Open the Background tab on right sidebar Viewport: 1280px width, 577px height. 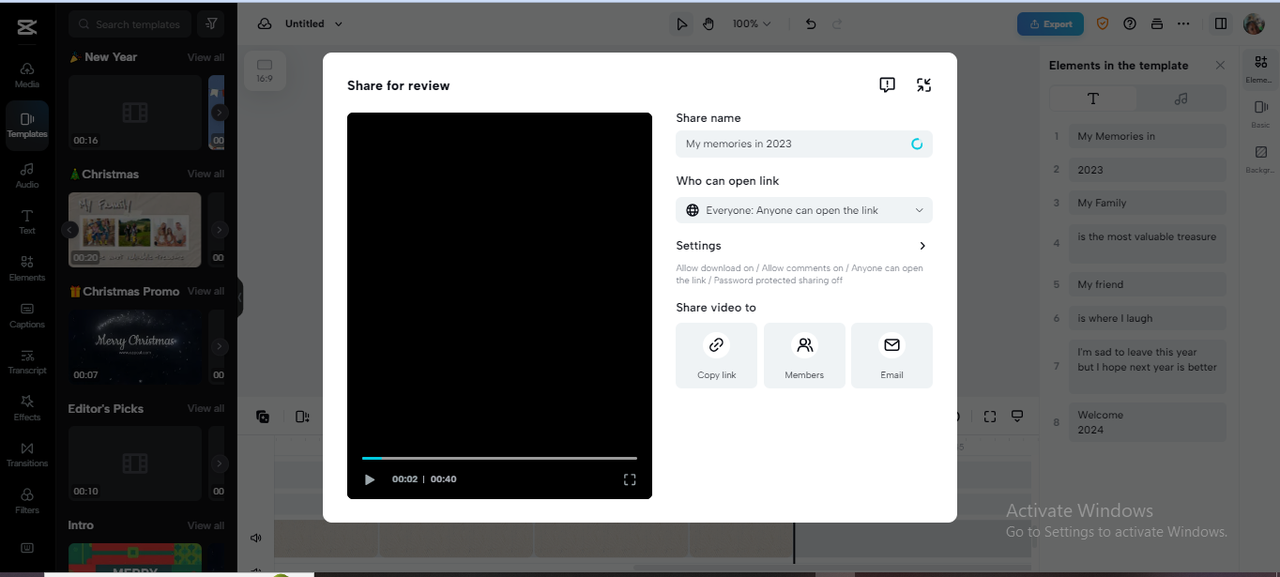[1260, 159]
